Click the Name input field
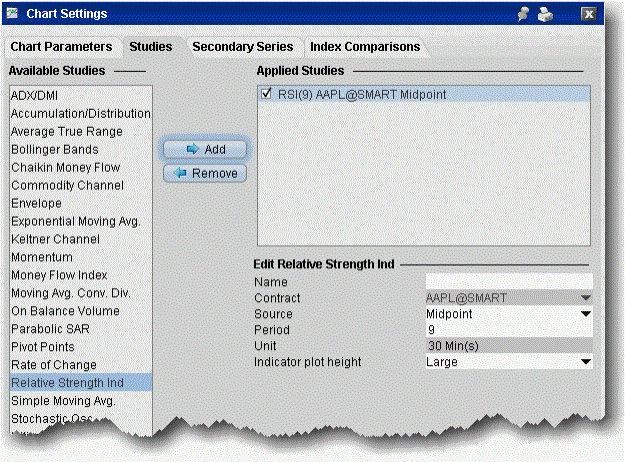625x462 pixels. point(508,282)
